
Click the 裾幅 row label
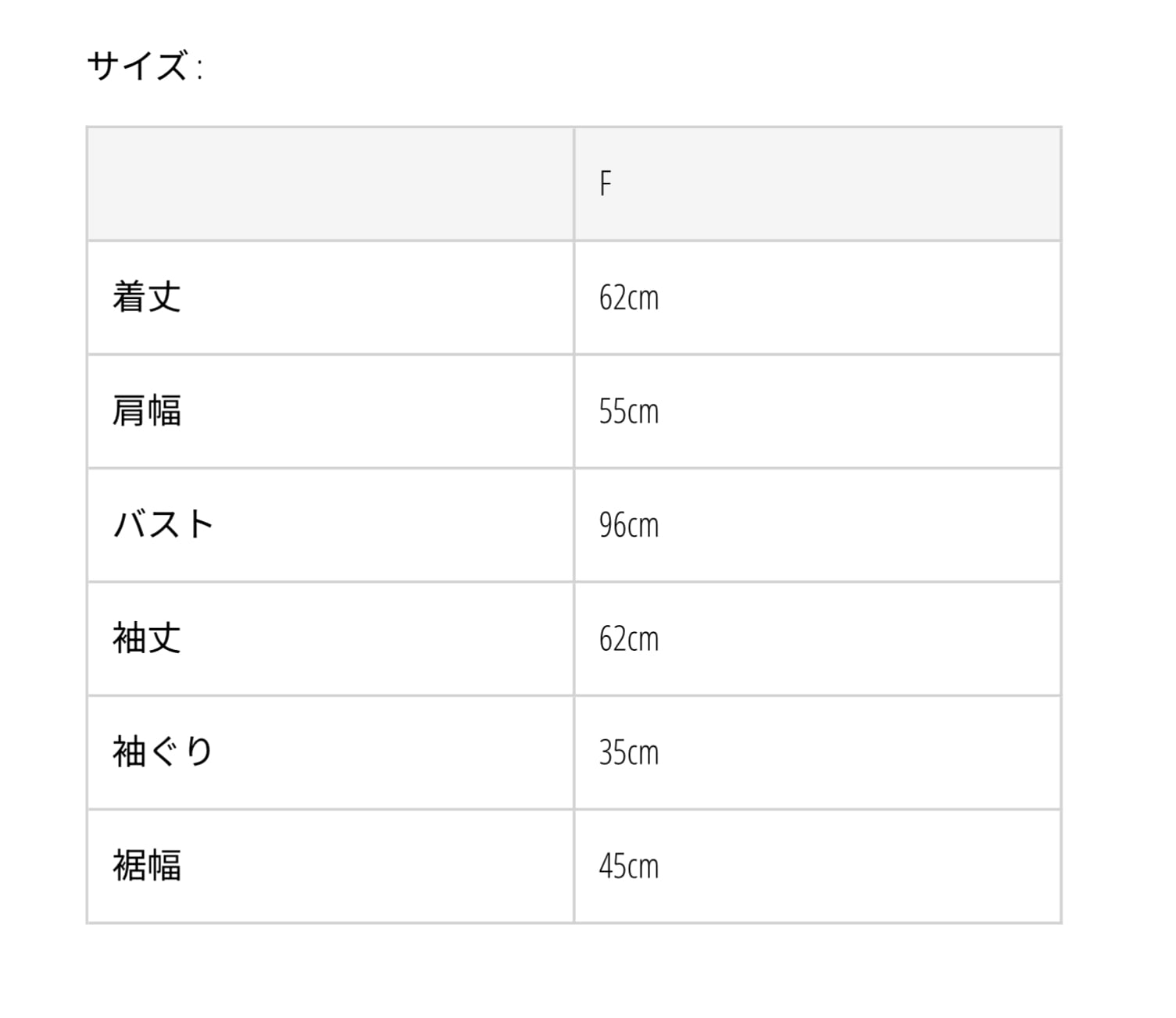tap(147, 866)
